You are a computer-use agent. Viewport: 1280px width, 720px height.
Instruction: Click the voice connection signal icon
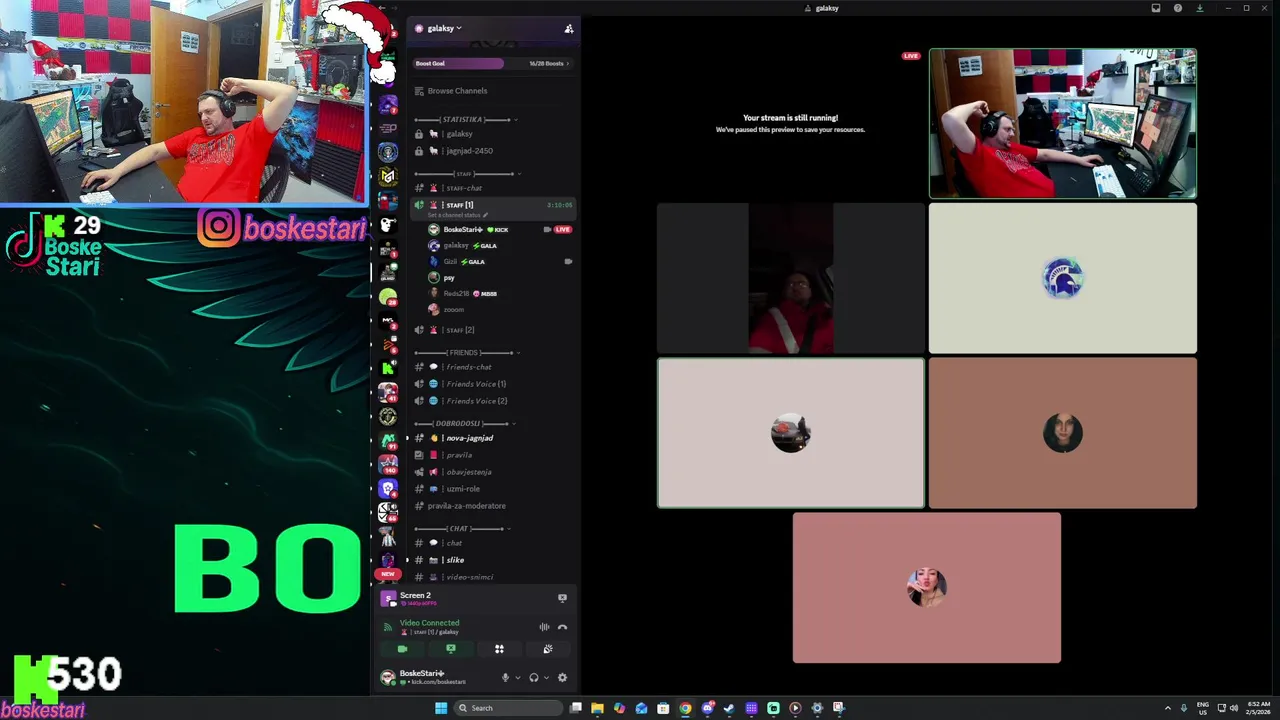[x=388, y=627]
